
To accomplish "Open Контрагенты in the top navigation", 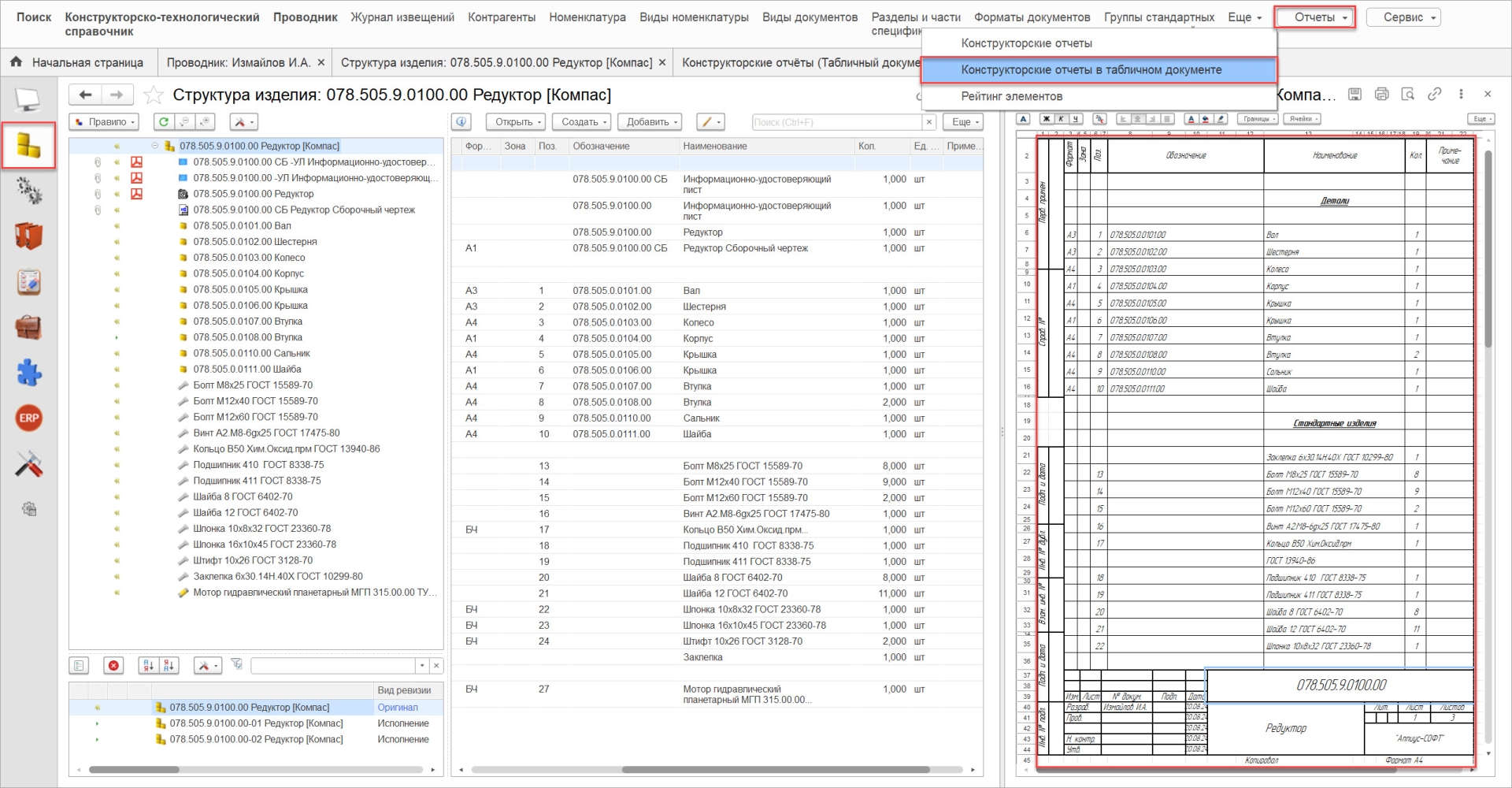I will (x=502, y=17).
